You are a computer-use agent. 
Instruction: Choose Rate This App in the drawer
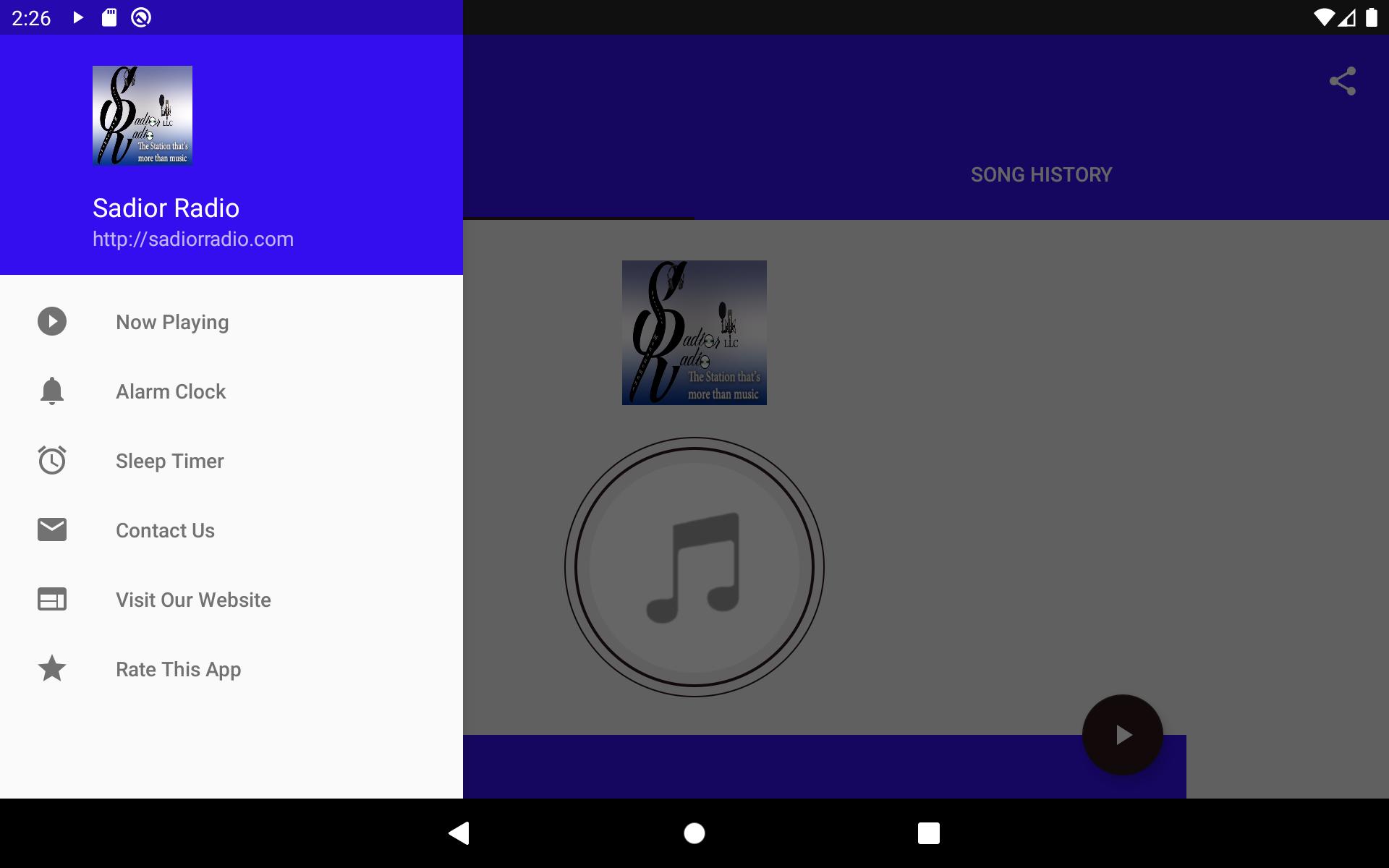231,669
